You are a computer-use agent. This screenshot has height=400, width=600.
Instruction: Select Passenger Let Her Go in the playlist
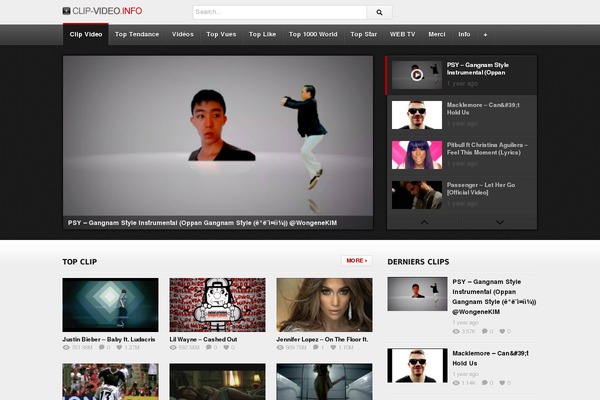click(462, 195)
